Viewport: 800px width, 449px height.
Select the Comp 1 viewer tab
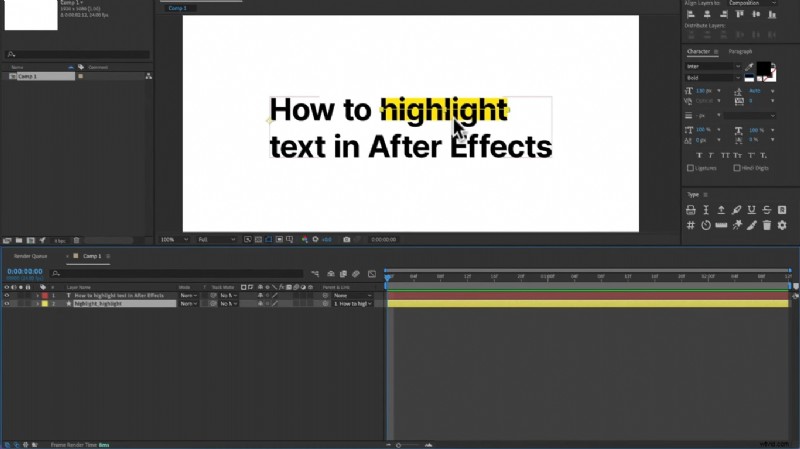pyautogui.click(x=178, y=8)
